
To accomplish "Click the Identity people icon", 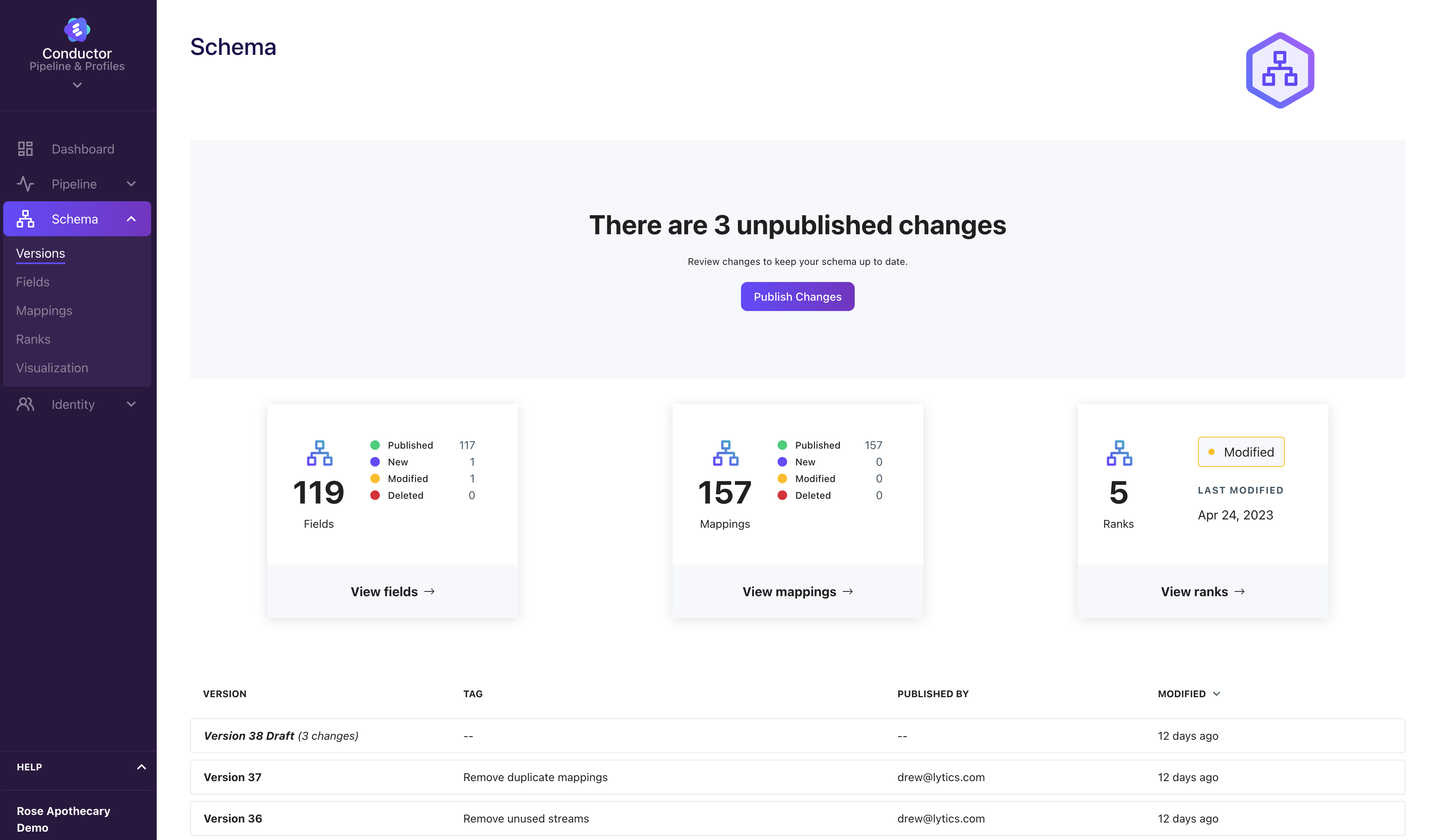I will click(x=25, y=404).
